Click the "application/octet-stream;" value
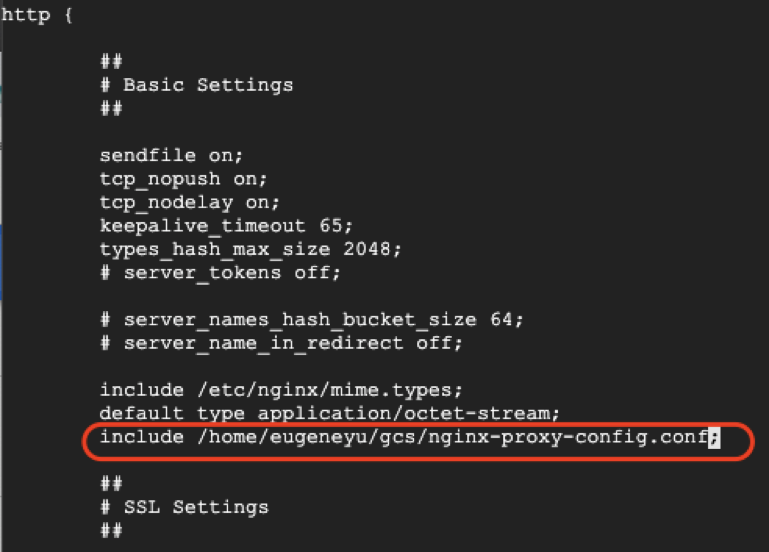 click(x=404, y=413)
